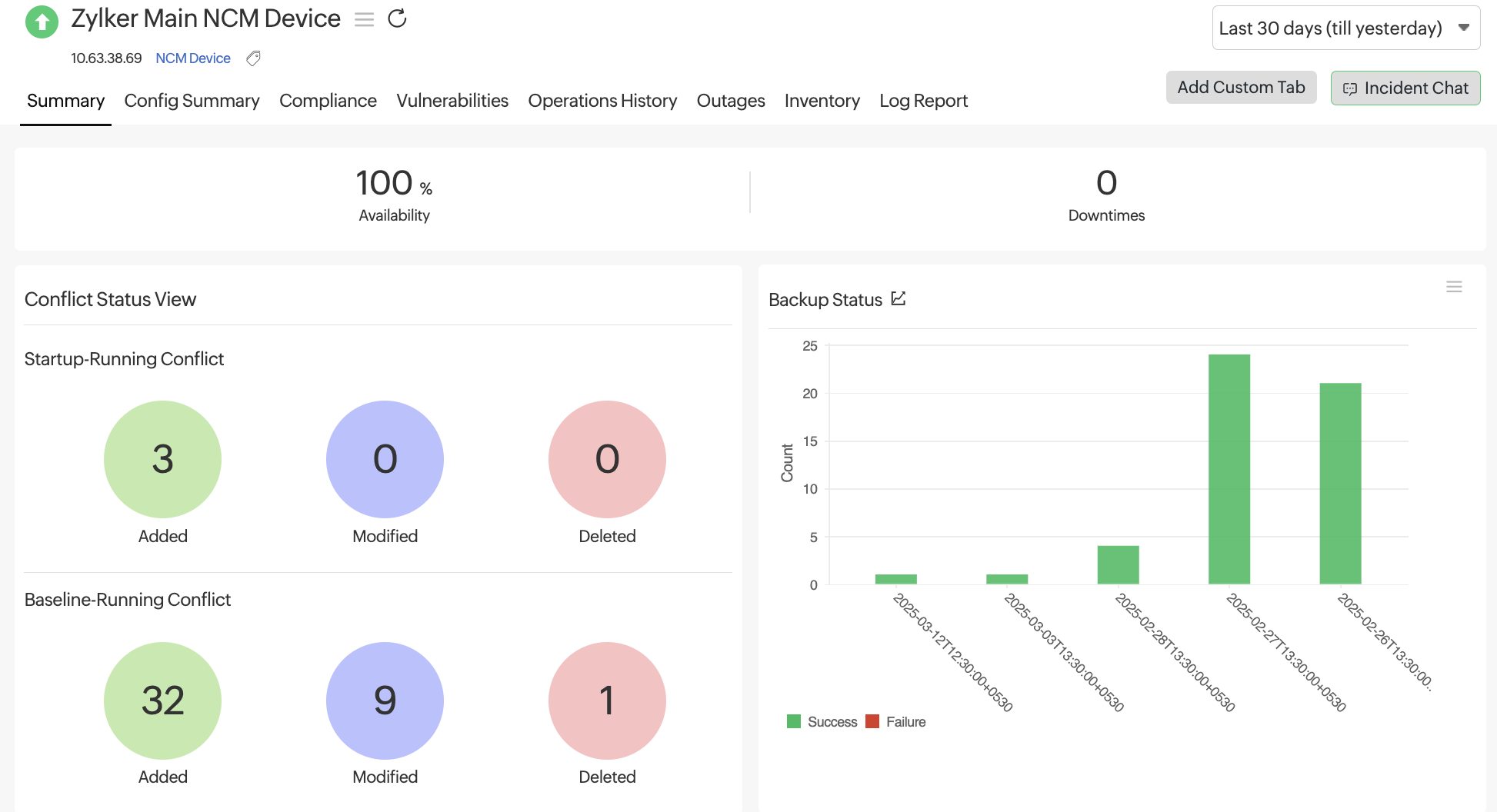Open the Vulnerabilities tab
The image size is (1497, 812).
(x=452, y=101)
